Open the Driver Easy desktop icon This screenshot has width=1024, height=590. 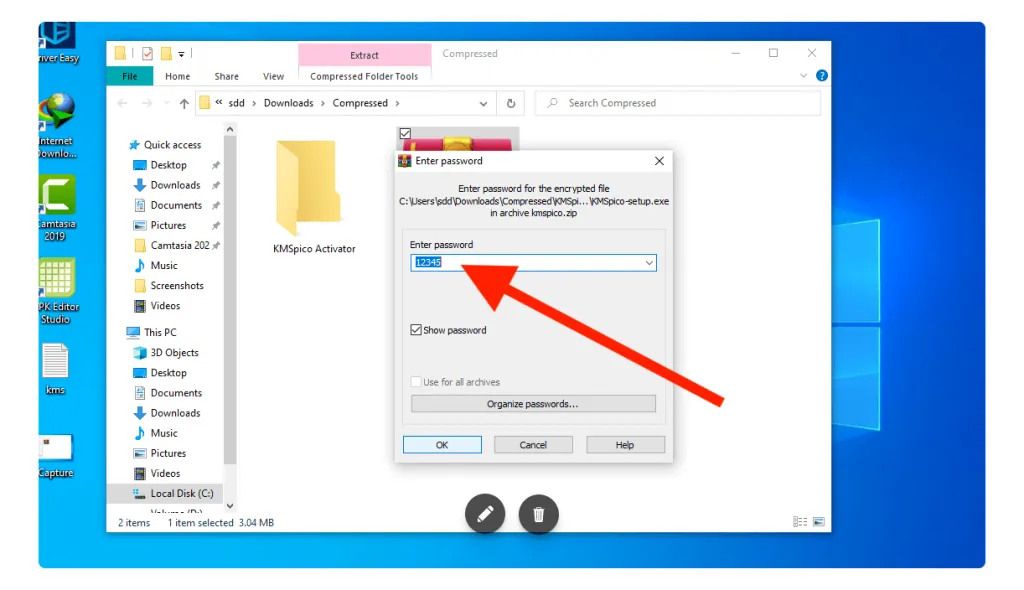tap(57, 42)
